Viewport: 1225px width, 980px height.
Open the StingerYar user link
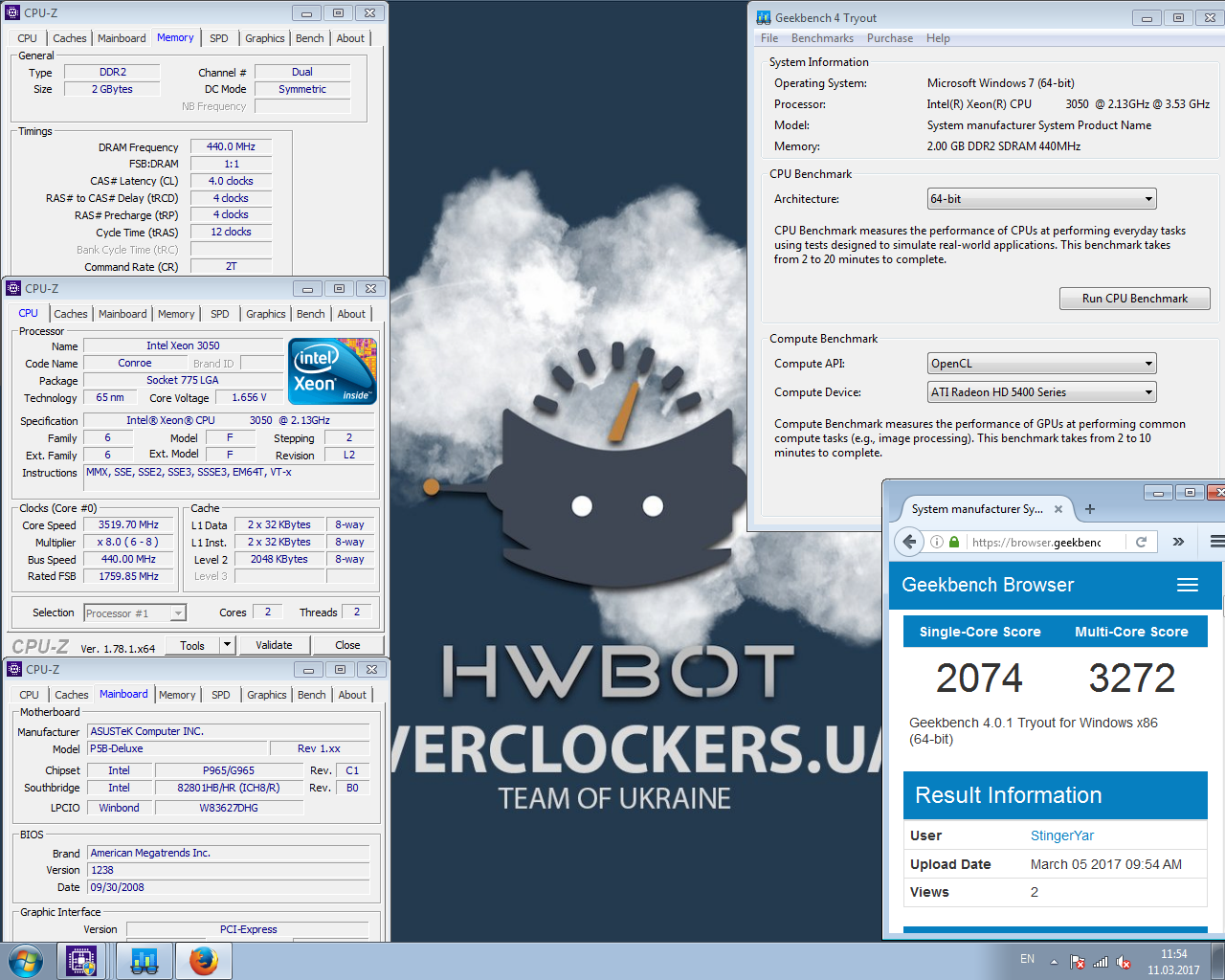pyautogui.click(x=1062, y=835)
